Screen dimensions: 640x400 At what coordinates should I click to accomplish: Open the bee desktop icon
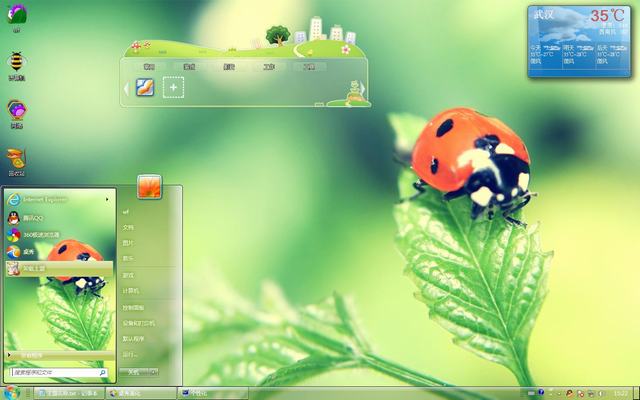tap(17, 62)
